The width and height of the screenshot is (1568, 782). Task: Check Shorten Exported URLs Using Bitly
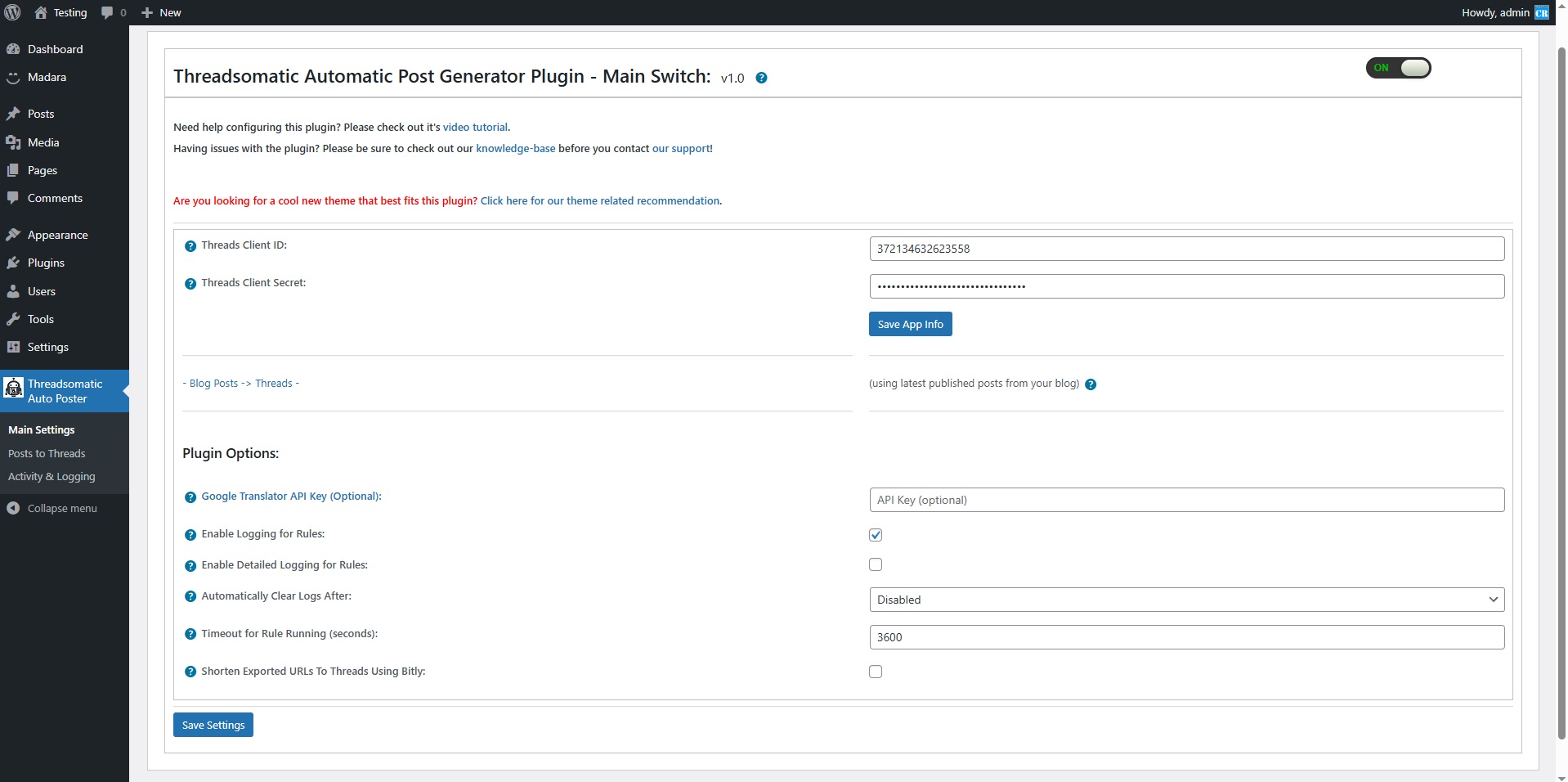[x=876, y=672]
